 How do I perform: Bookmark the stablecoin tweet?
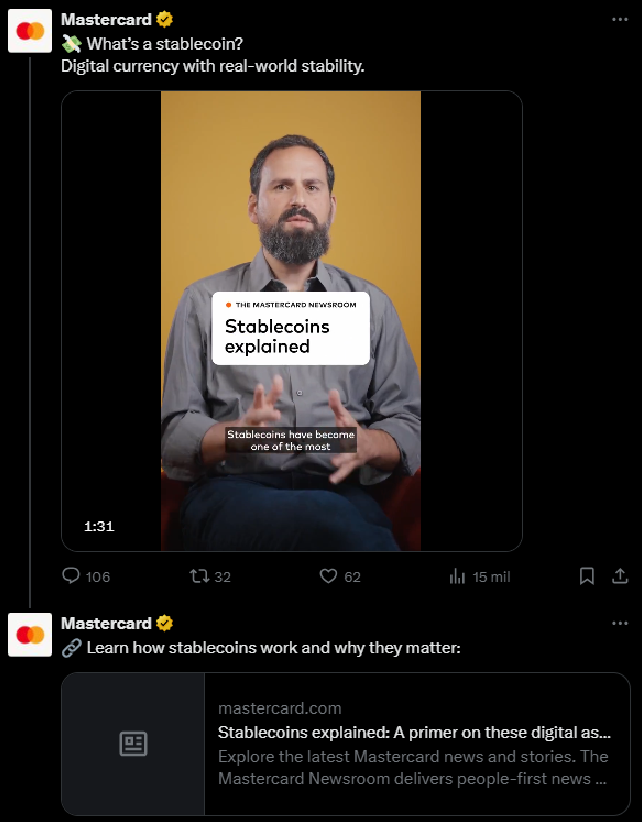point(587,576)
